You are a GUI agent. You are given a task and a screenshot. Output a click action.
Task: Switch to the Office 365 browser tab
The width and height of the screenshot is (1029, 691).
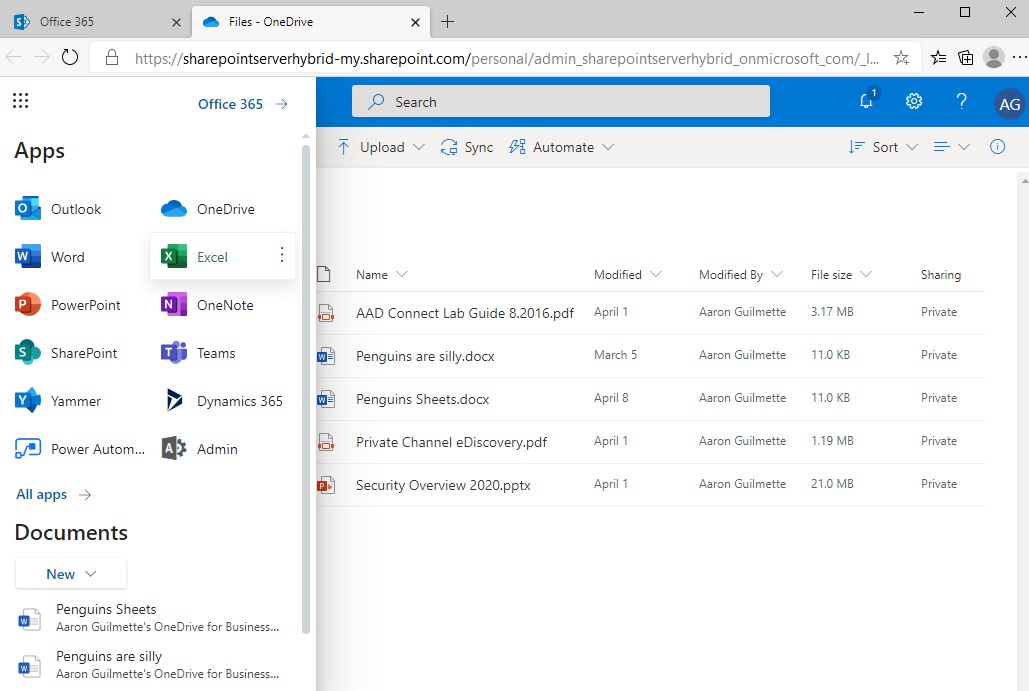click(x=97, y=22)
